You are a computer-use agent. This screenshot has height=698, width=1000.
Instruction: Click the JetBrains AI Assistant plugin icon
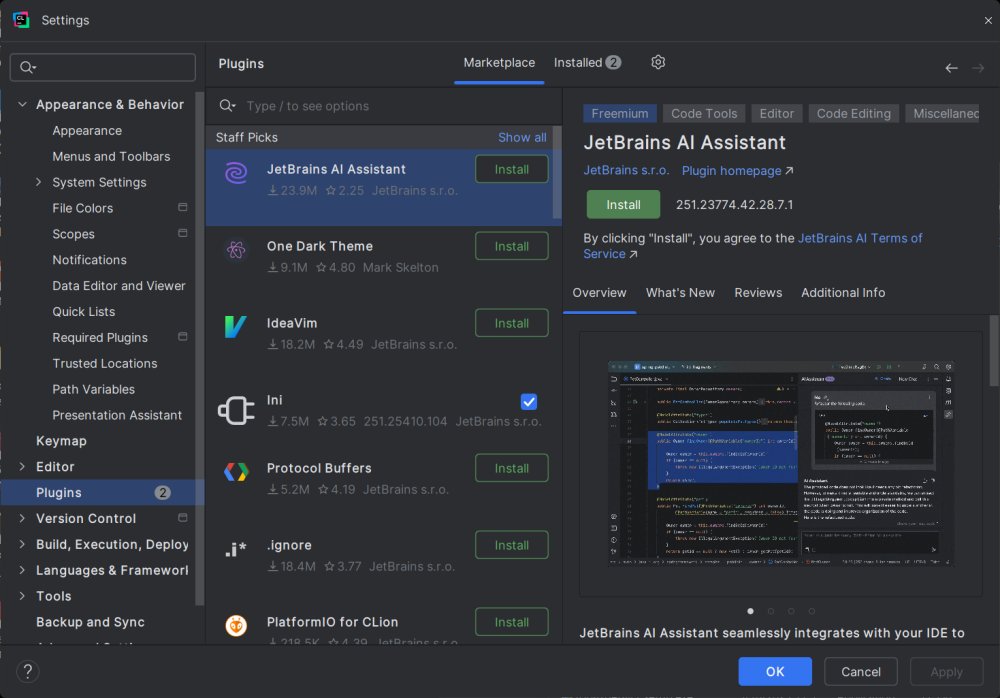point(236,173)
